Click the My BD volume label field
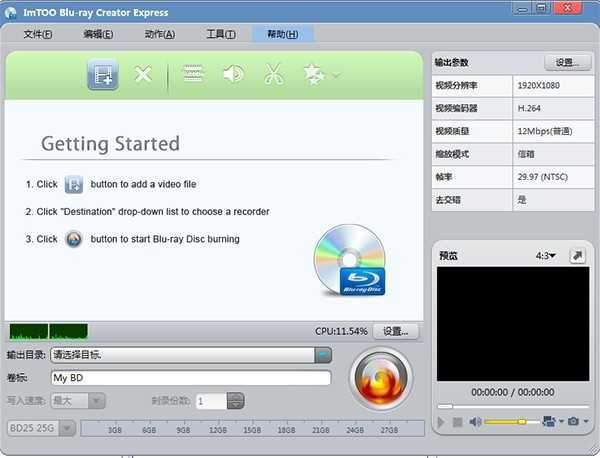Screen dimensions: 600x458 point(191,378)
